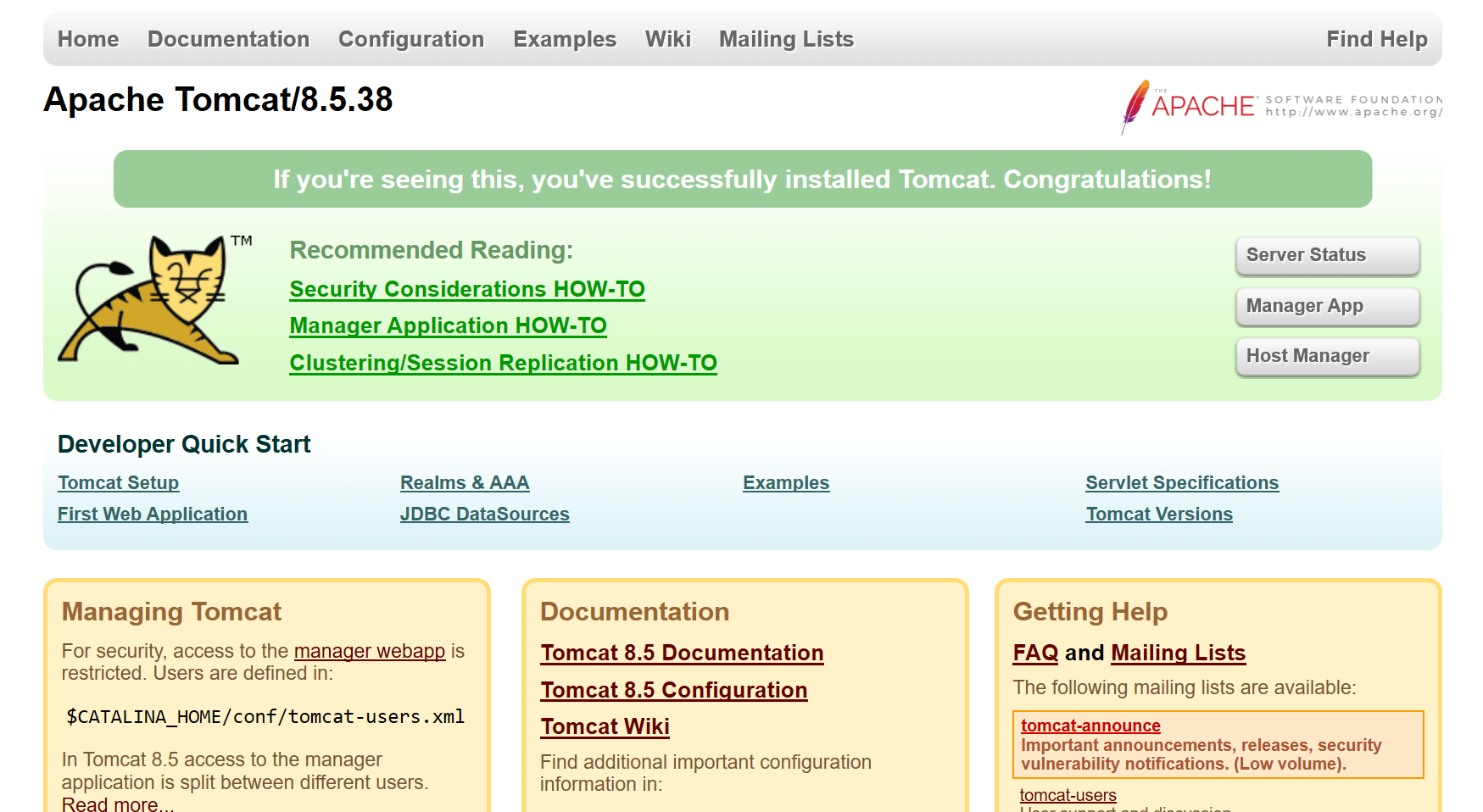
Task: Follow the JDBC DataSources link
Action: point(484,514)
